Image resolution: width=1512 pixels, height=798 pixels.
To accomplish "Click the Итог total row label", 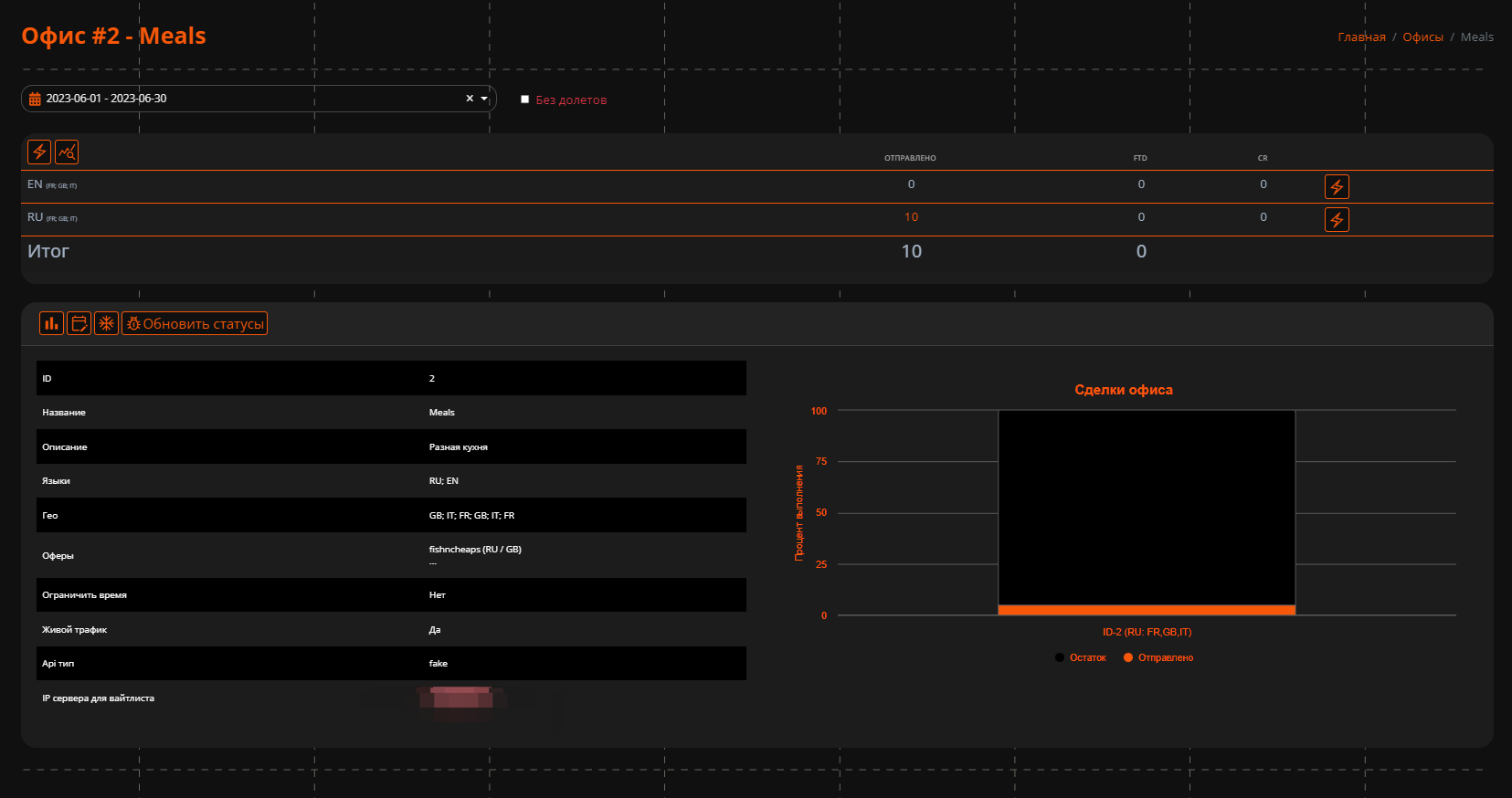I will coord(48,251).
